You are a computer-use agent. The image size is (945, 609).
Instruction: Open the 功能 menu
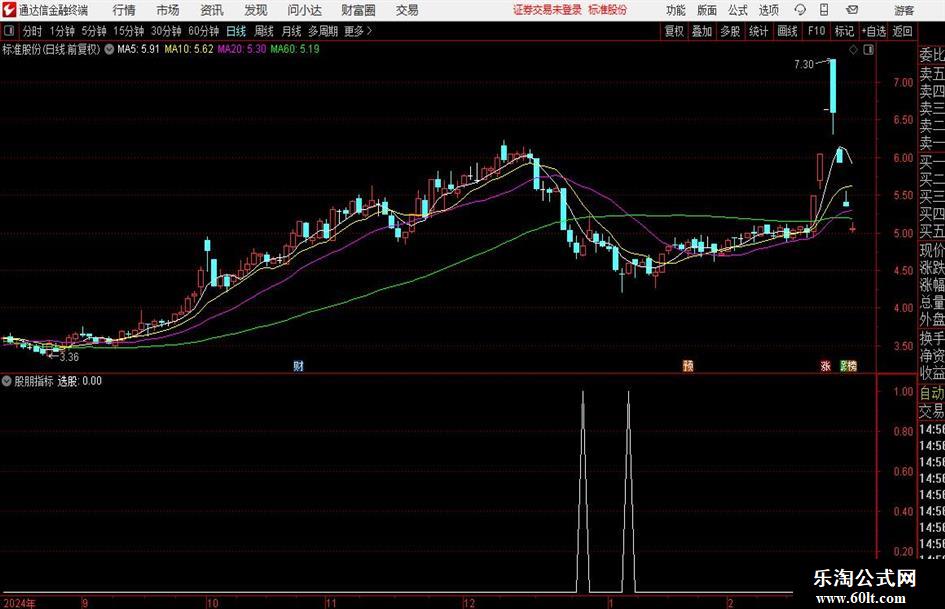(x=676, y=10)
